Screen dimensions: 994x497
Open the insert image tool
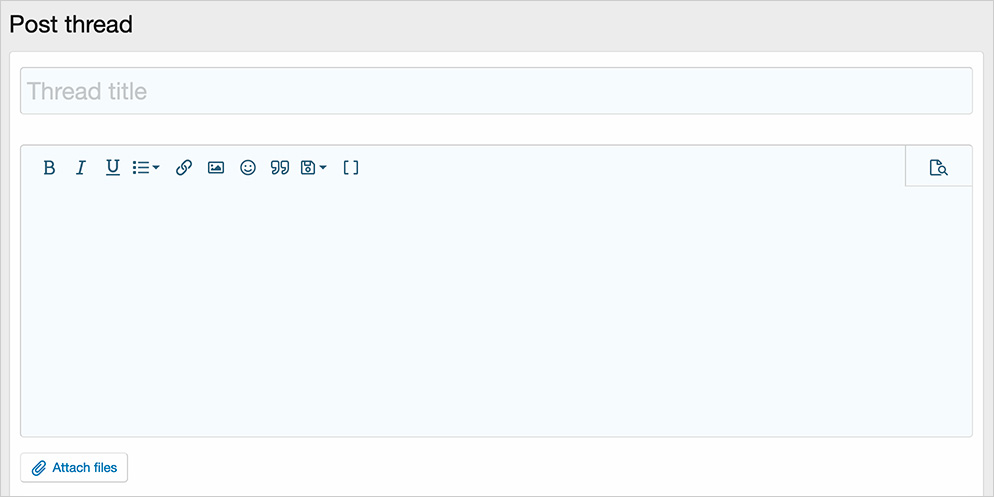216,168
